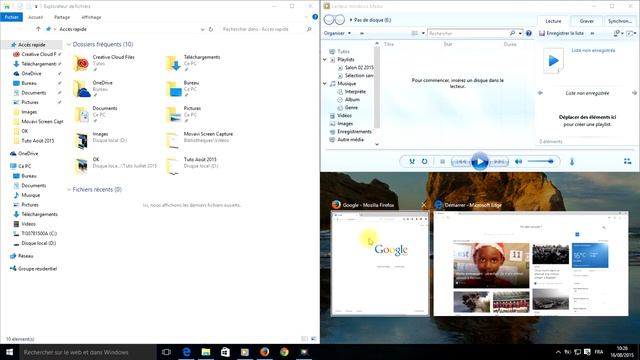Viewport: 640px width, 360px height.
Task: Click the Explorer help icon
Action: [x=315, y=17]
